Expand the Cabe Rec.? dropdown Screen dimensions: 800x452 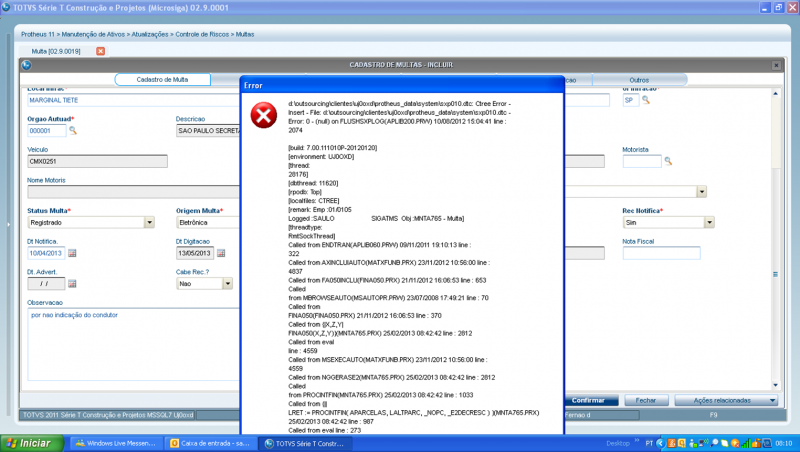pos(228,284)
